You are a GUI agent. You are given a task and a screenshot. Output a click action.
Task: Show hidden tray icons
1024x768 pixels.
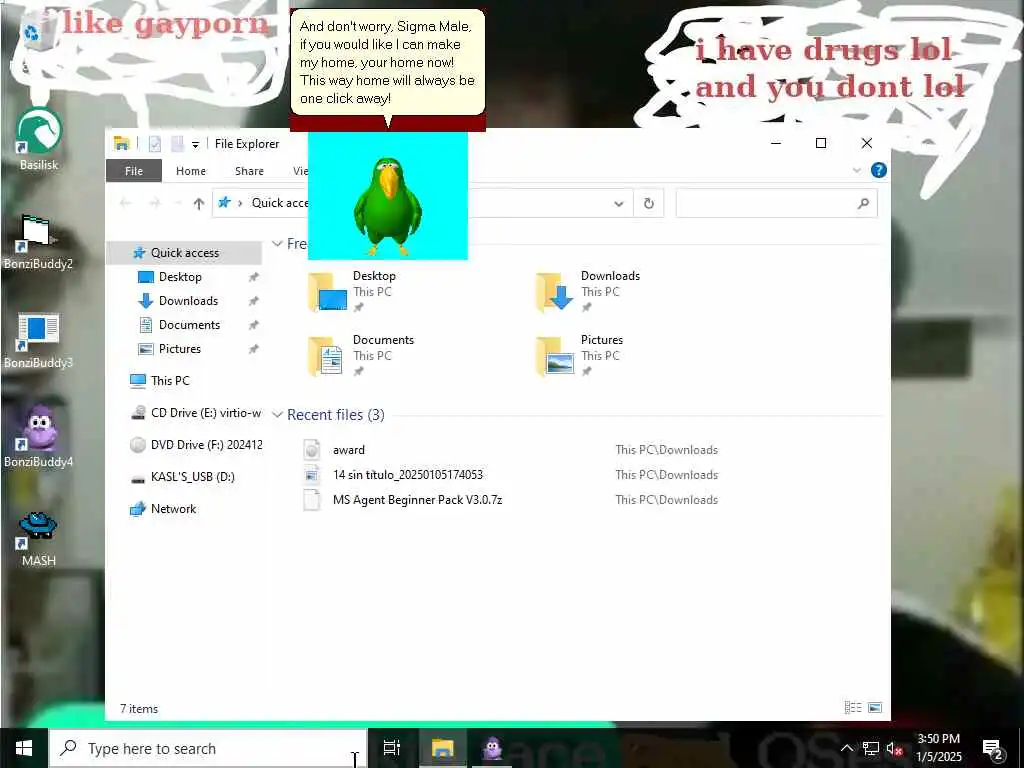846,748
